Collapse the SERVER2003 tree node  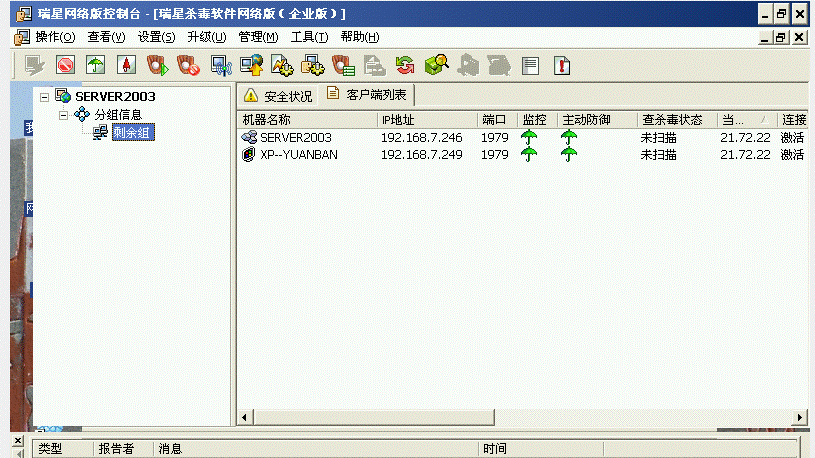point(45,97)
